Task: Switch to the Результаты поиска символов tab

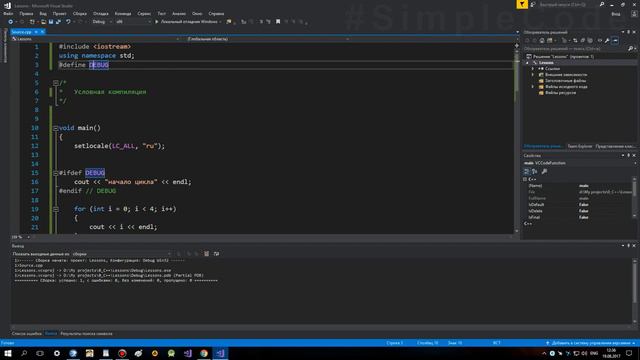Action: pos(86,334)
